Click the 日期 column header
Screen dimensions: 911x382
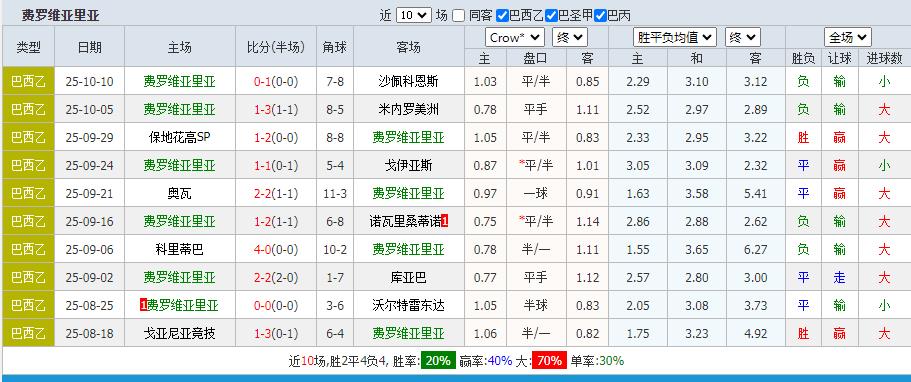click(x=89, y=47)
